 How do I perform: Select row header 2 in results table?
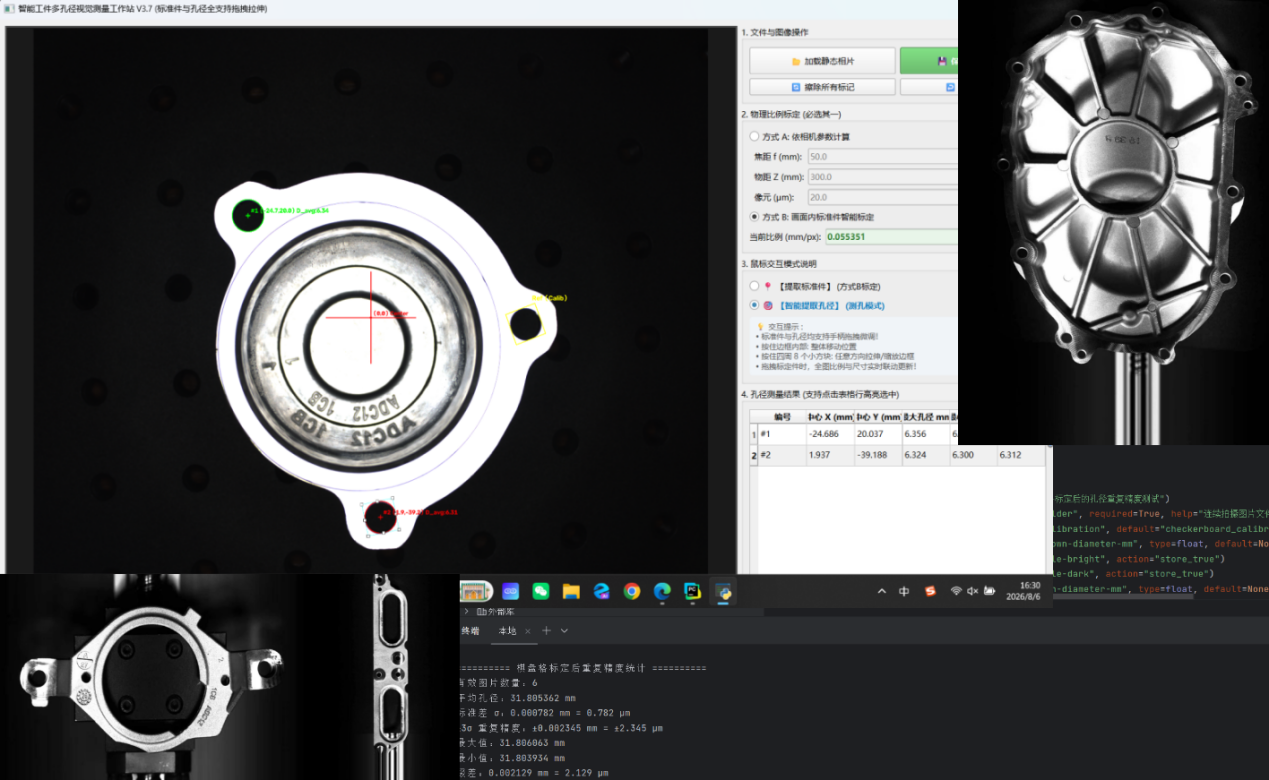tap(754, 455)
